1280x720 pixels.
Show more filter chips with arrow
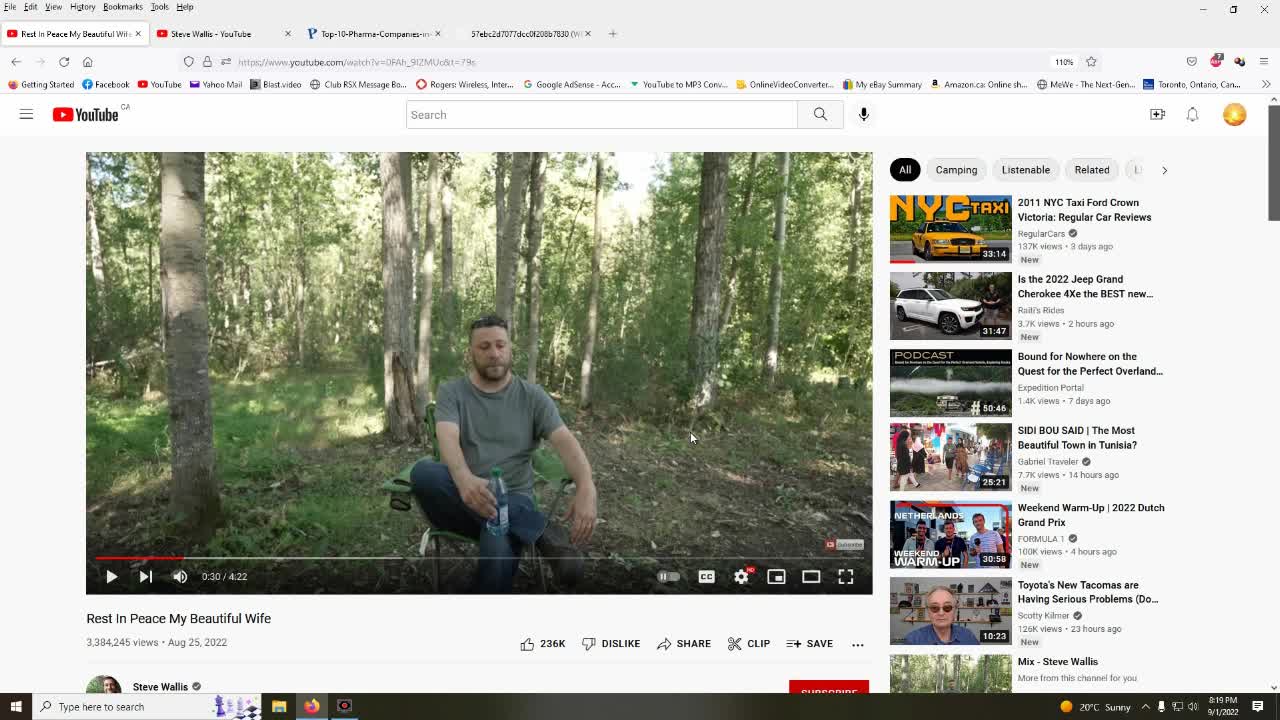1164,170
